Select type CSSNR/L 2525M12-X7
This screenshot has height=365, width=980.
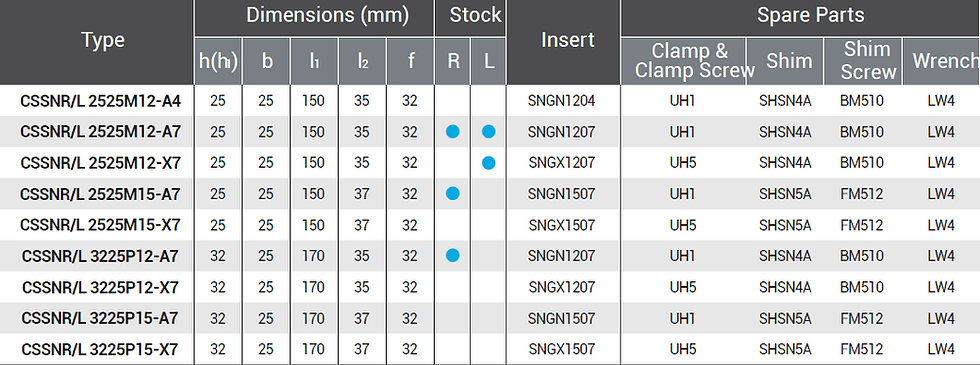click(x=101, y=162)
